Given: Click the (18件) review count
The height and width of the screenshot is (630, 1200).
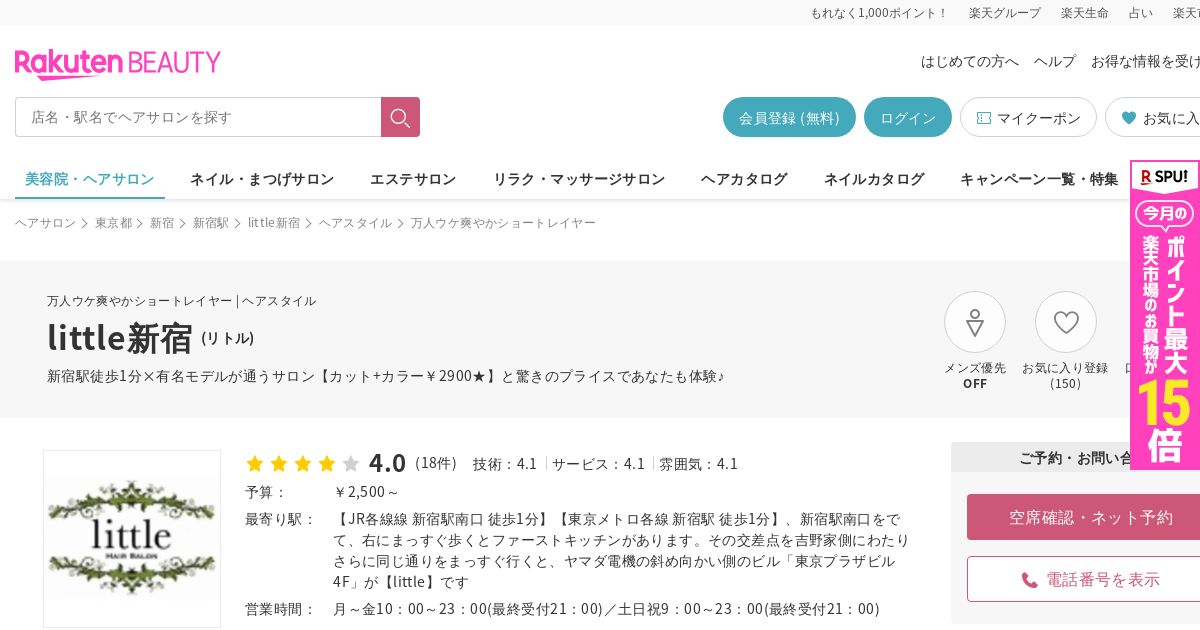Looking at the screenshot, I should pos(435,463).
